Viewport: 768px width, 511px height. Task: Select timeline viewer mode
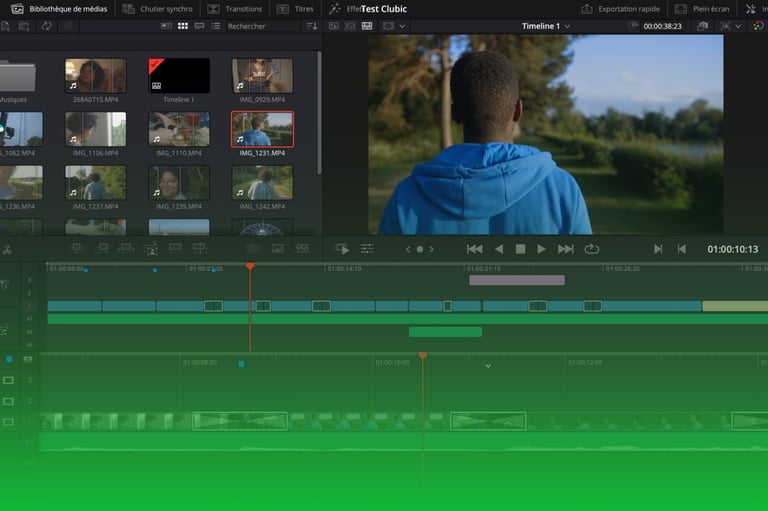click(367, 26)
